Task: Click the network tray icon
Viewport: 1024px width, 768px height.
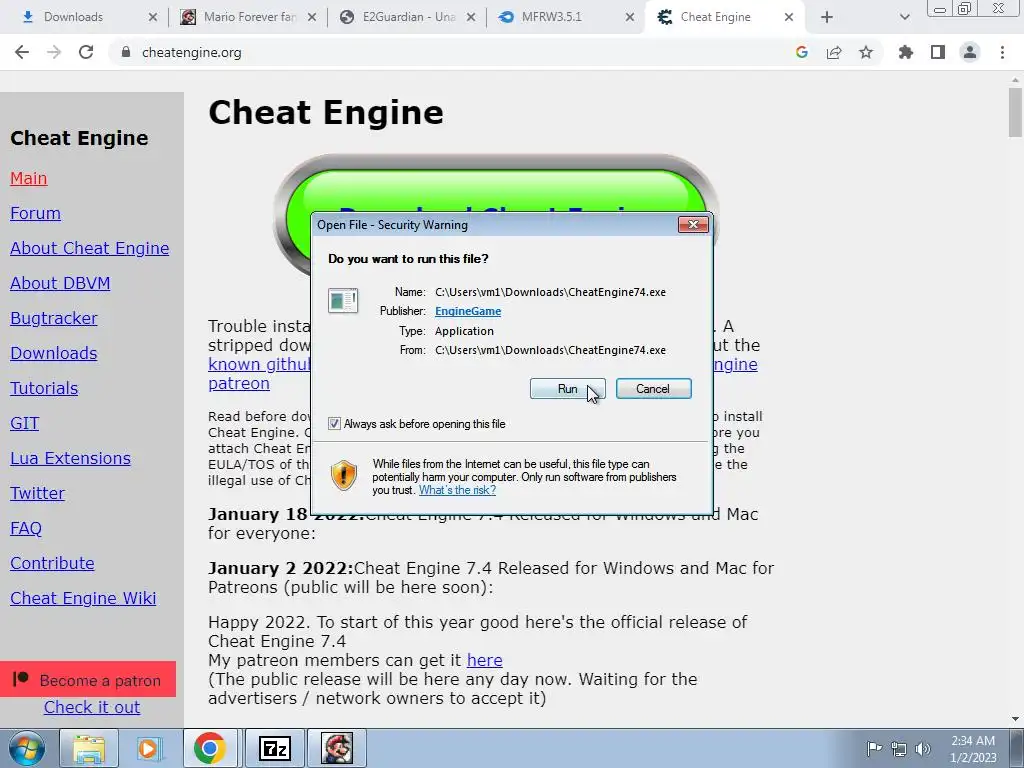Action: pyautogui.click(x=899, y=749)
